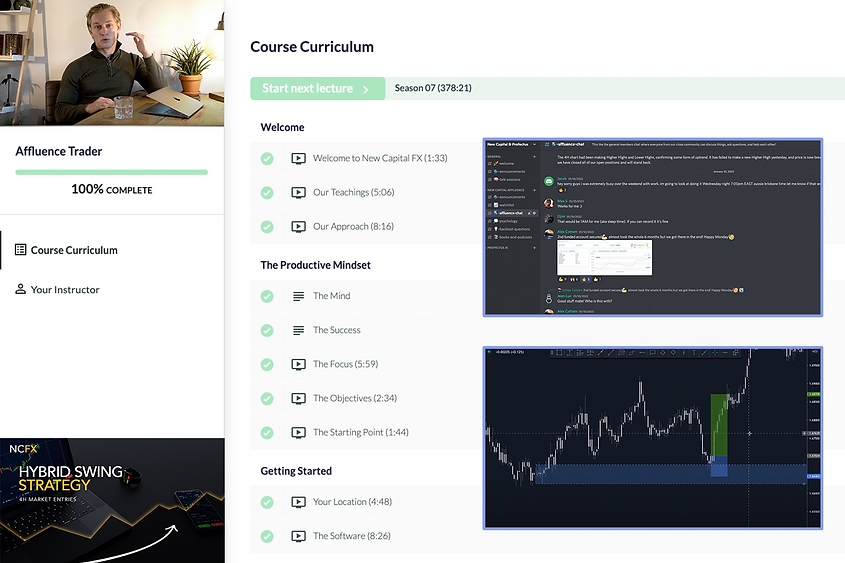The width and height of the screenshot is (845, 563).
Task: Click the Getting Started section heading
Action: coord(296,471)
